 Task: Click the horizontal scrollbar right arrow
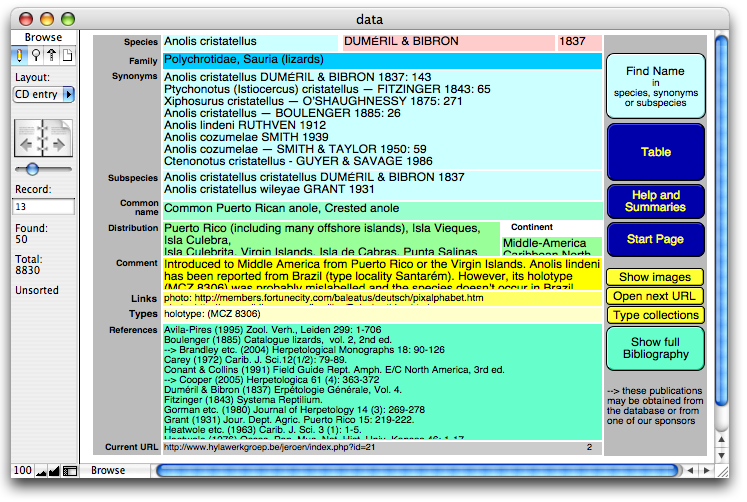pyautogui.click(x=707, y=471)
